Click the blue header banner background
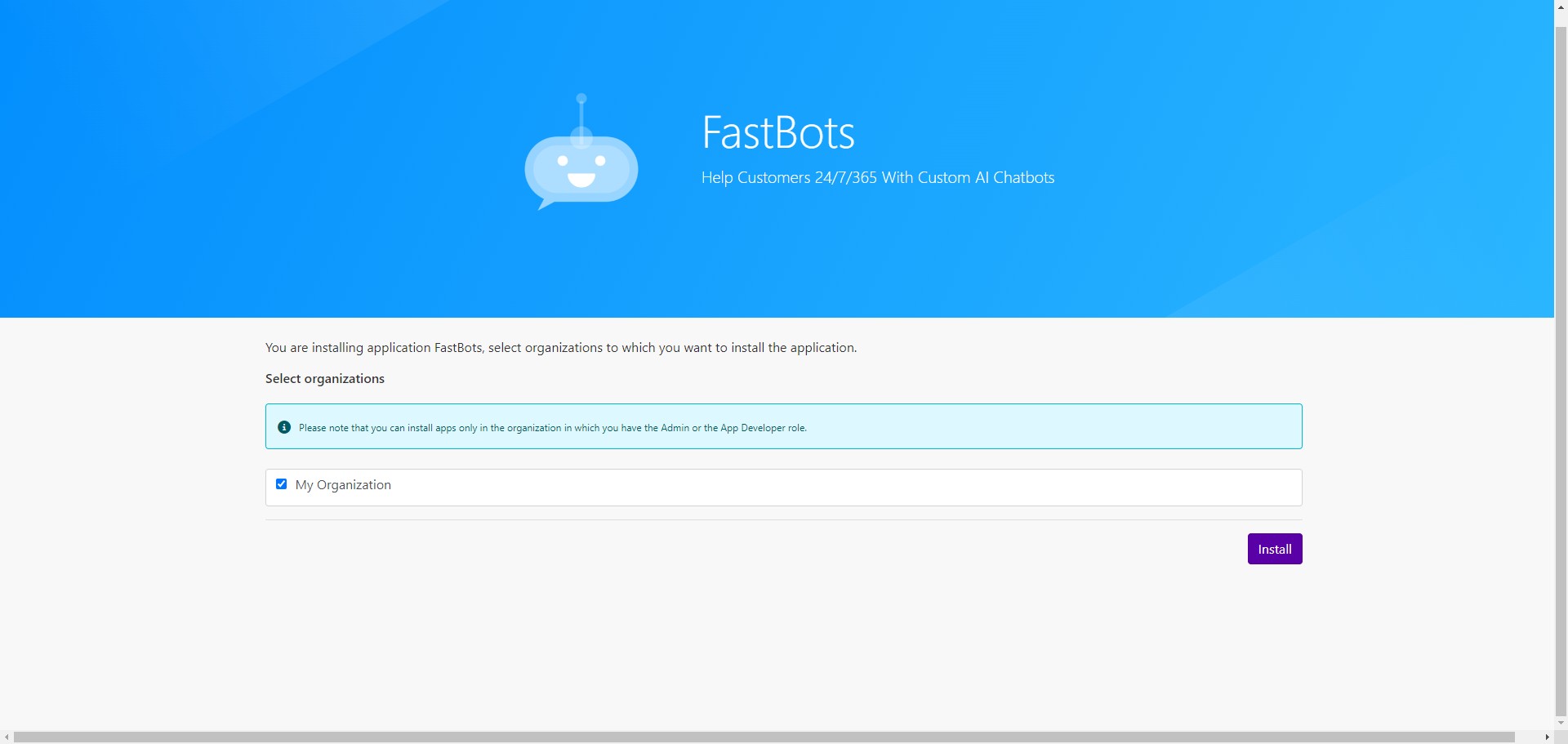Viewport: 1568px width, 744px height. pyautogui.click(x=245, y=204)
